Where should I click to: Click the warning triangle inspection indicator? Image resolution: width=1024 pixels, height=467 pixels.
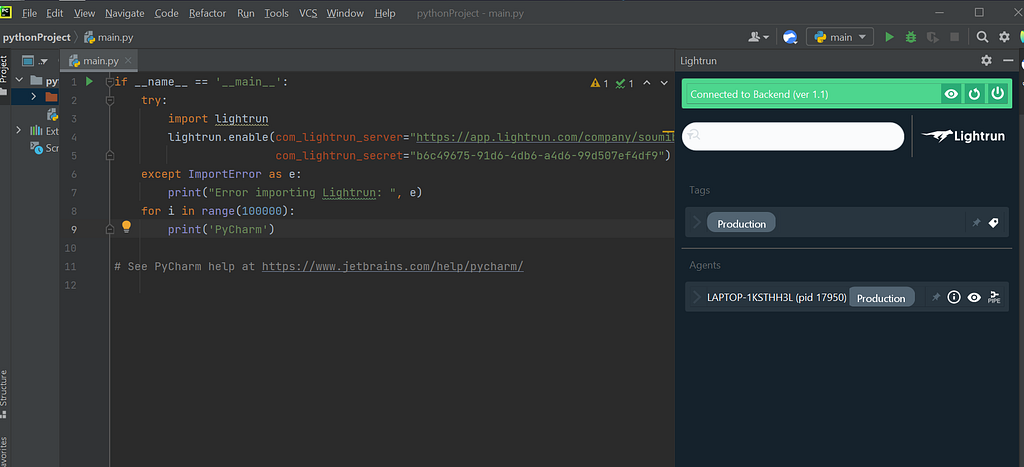pyautogui.click(x=595, y=83)
